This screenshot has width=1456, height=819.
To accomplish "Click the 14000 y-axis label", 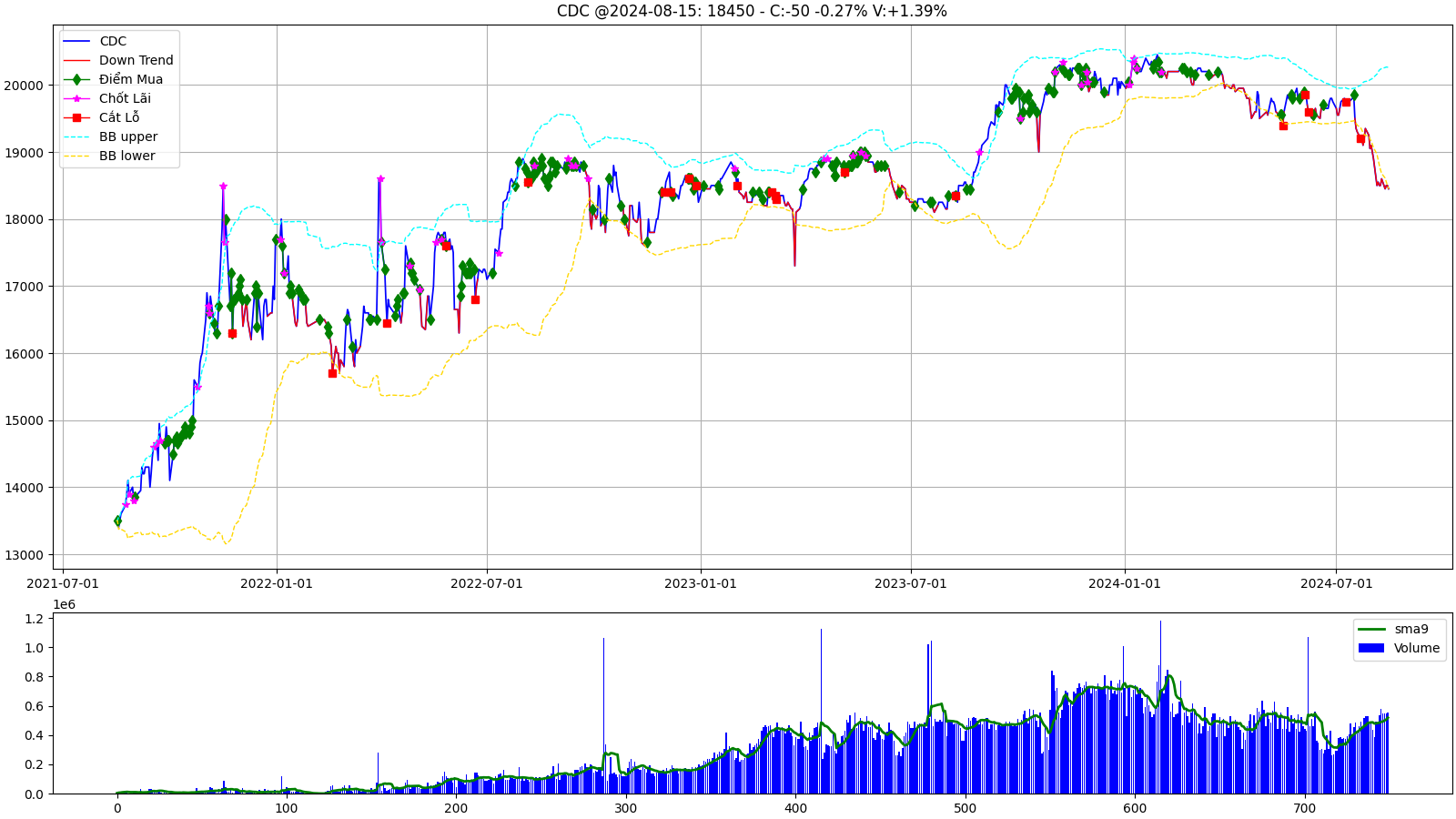I will tap(25, 488).
